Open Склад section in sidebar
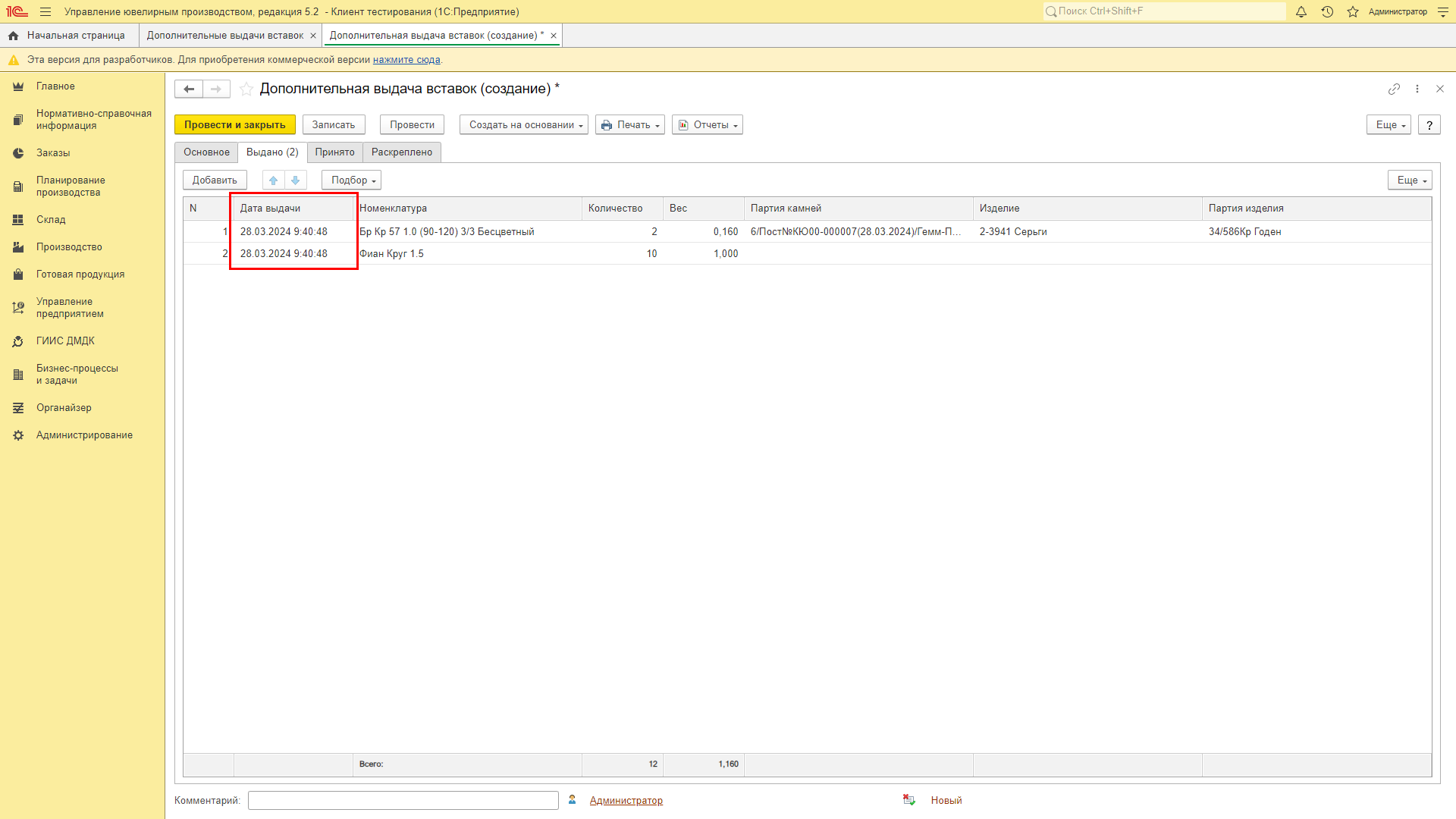The width and height of the screenshot is (1456, 819). pyautogui.click(x=83, y=220)
